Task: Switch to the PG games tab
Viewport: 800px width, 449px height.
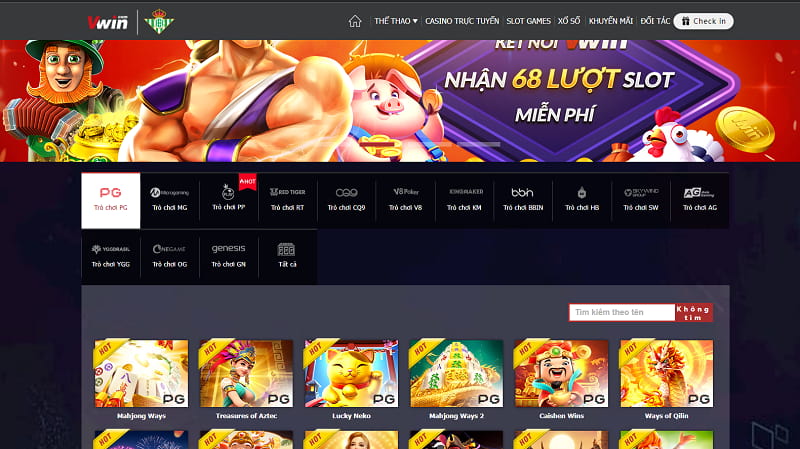Action: (110, 198)
